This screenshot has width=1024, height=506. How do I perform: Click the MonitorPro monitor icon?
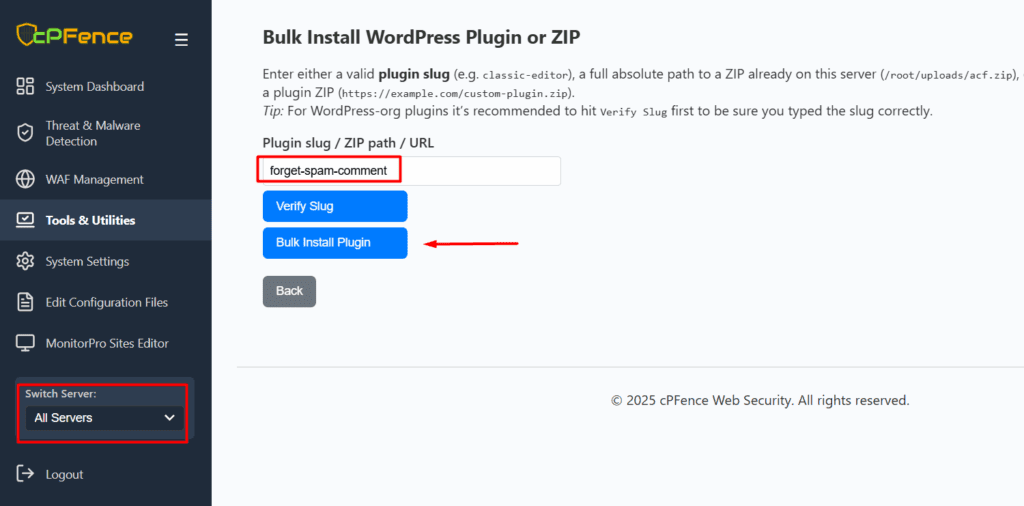[26, 343]
